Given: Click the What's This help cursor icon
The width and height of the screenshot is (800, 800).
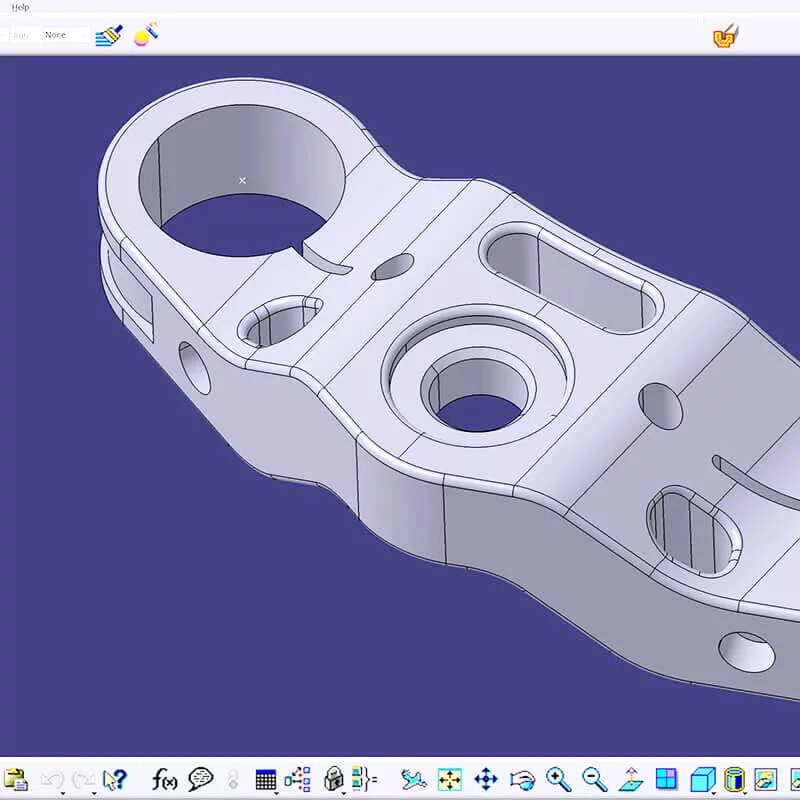Looking at the screenshot, I should click(114, 779).
